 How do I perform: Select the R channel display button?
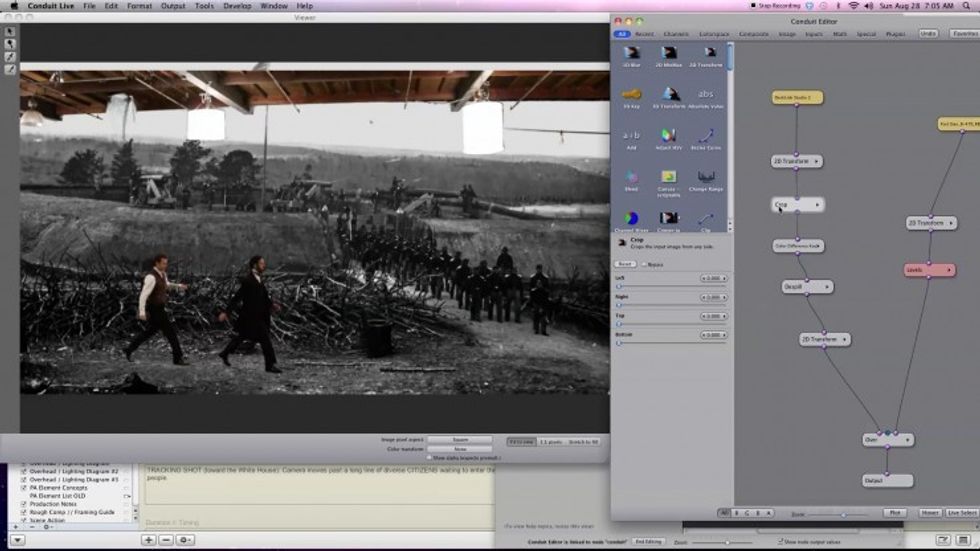pos(736,513)
